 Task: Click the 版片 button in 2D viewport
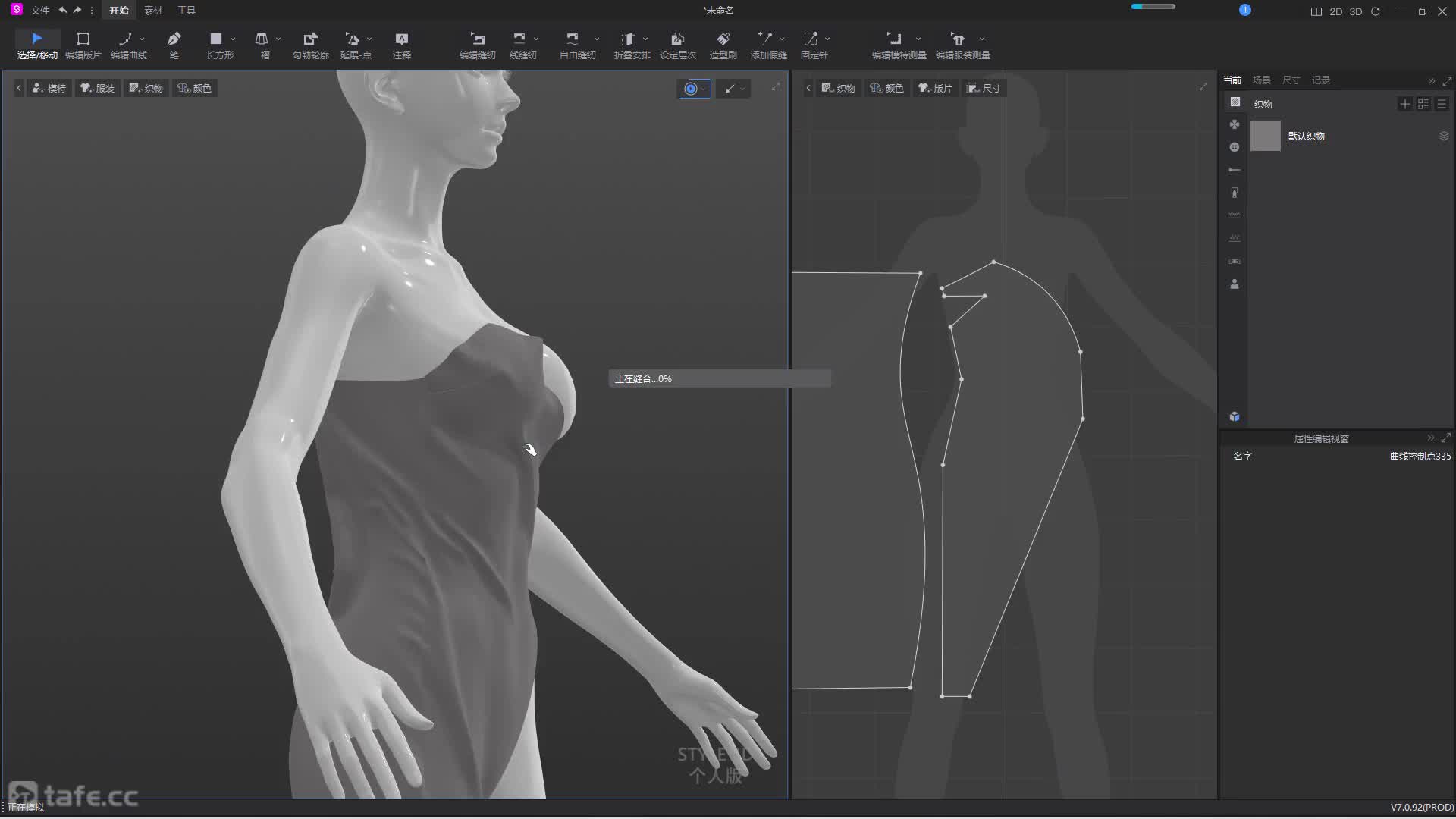coord(935,88)
